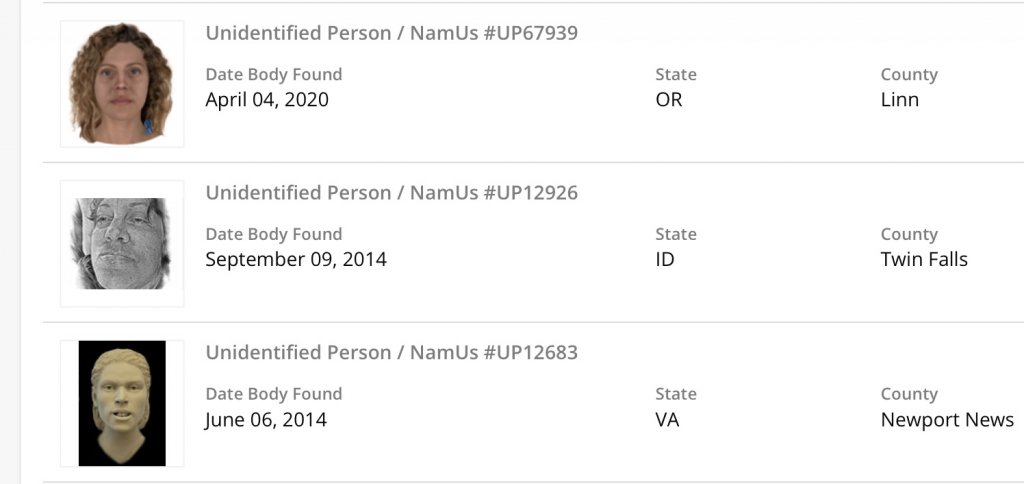The height and width of the screenshot is (484, 1024).
Task: Click the 'Date Body Found' label in the UP12683 record
Action: point(274,395)
